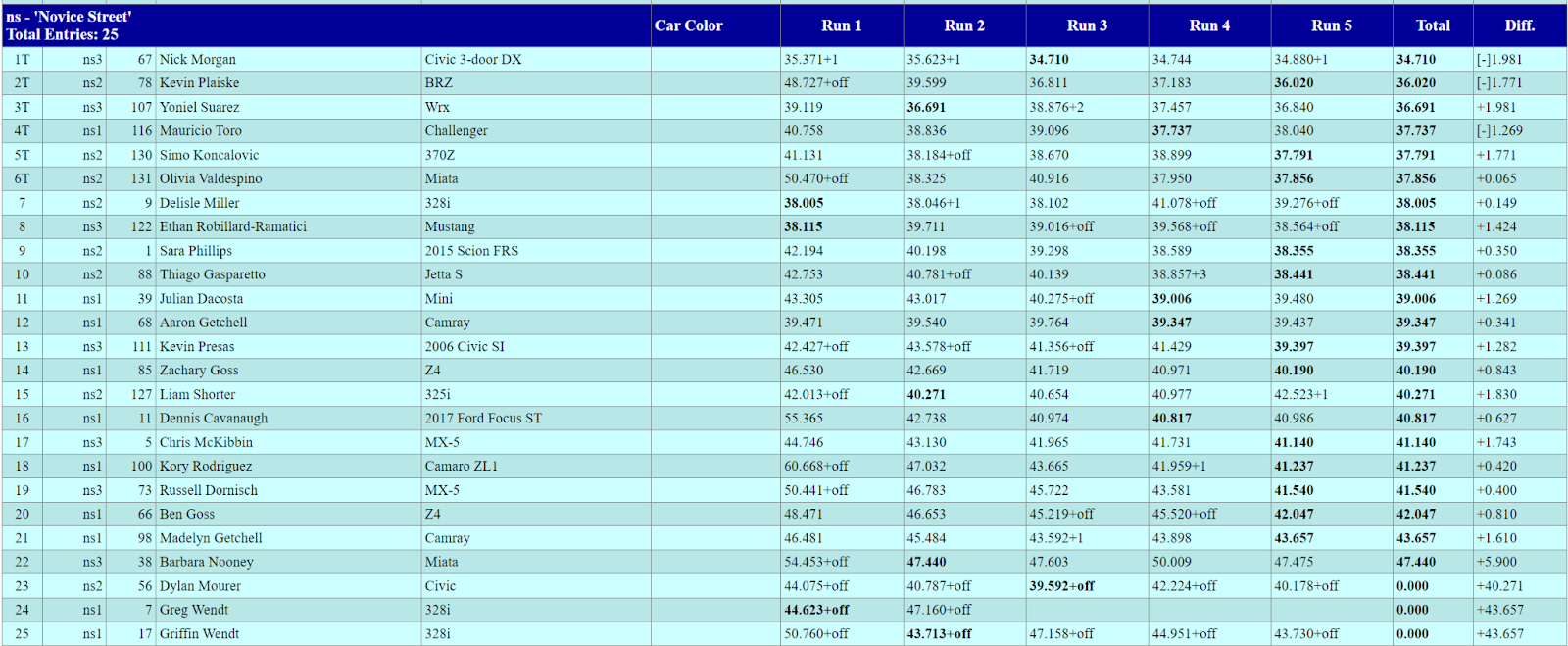Select driver name Julian Dacosta

[x=202, y=299]
